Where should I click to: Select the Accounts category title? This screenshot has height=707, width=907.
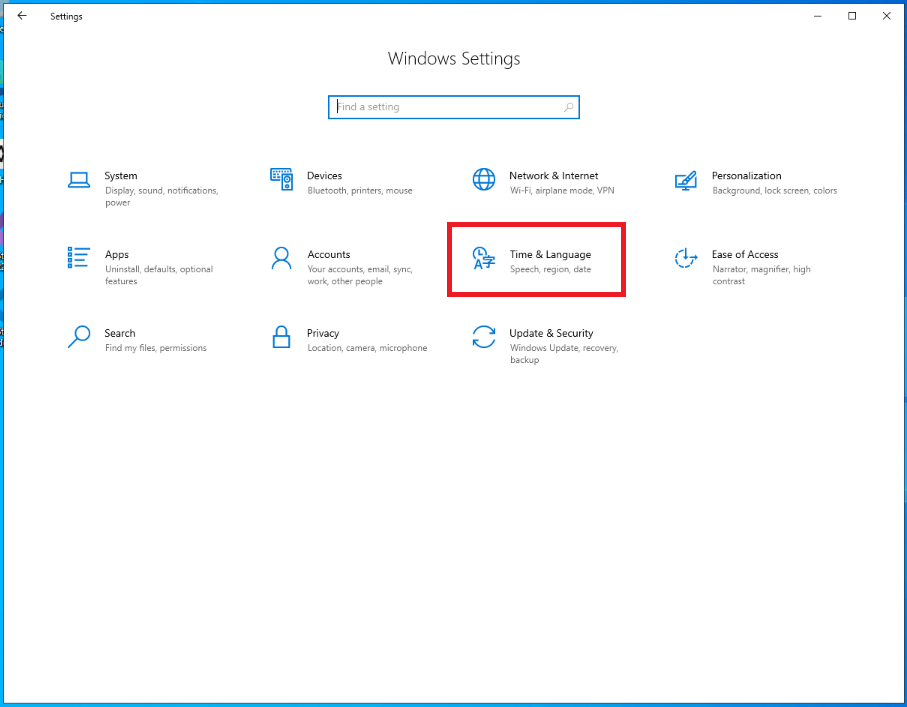pyautogui.click(x=329, y=255)
